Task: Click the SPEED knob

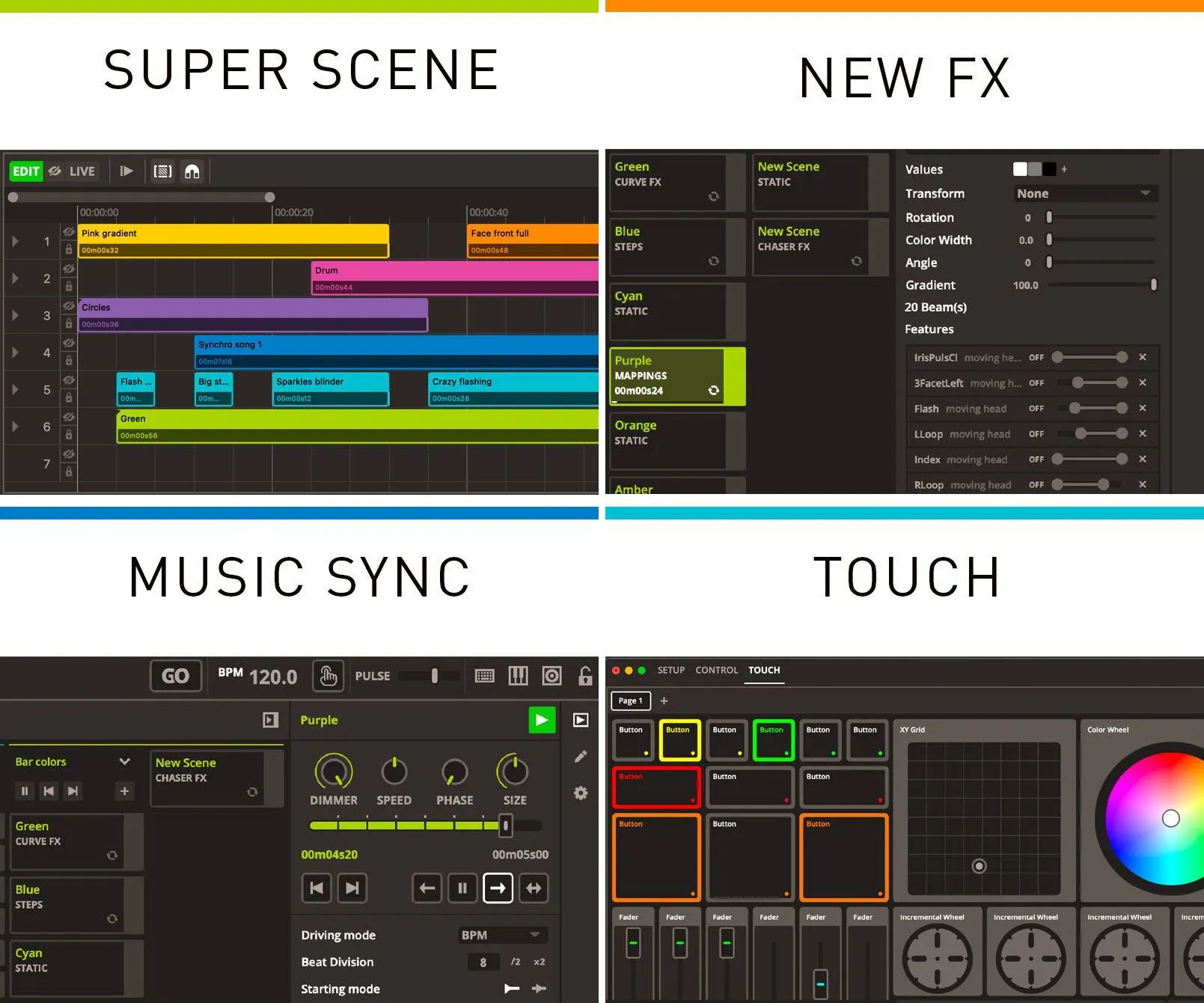Action: [394, 772]
